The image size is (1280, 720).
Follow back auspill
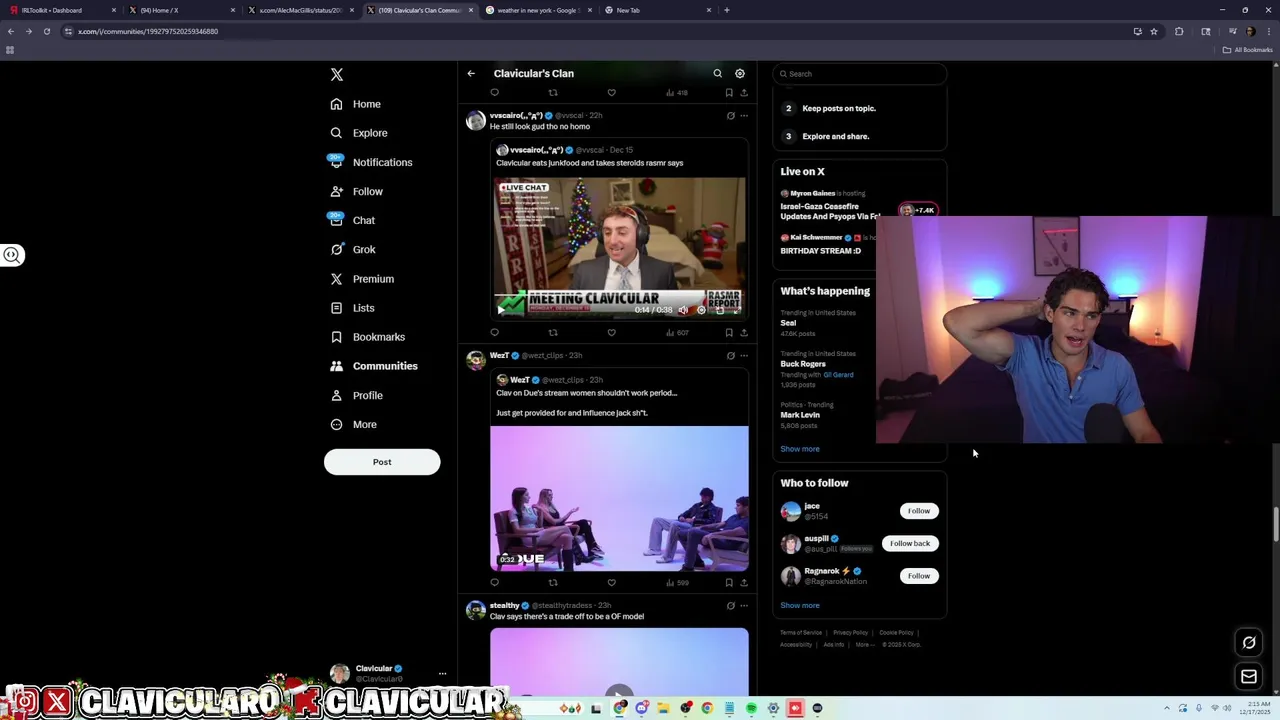[x=910, y=543]
